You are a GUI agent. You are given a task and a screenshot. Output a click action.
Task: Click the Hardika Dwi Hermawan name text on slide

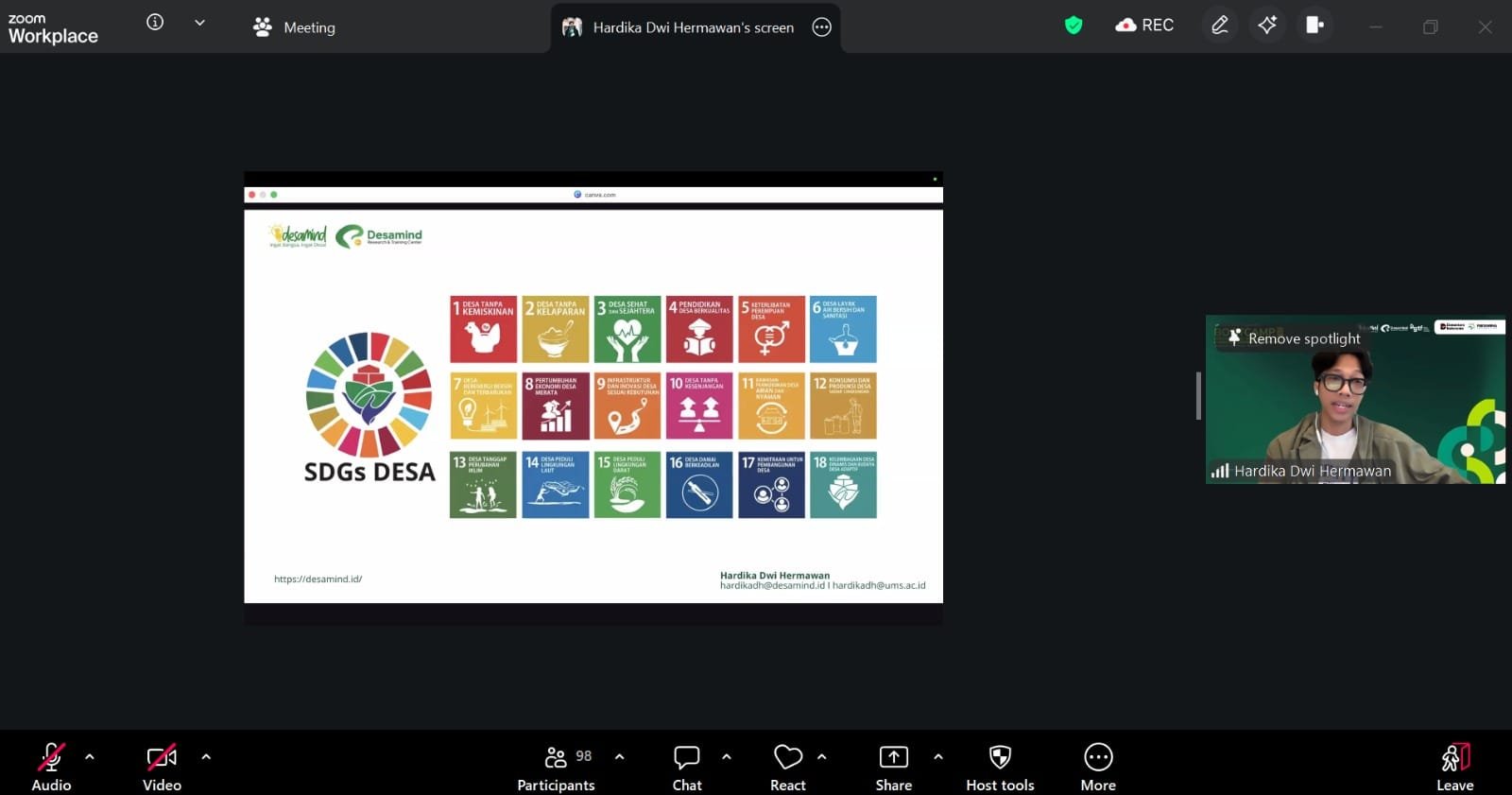click(x=775, y=575)
